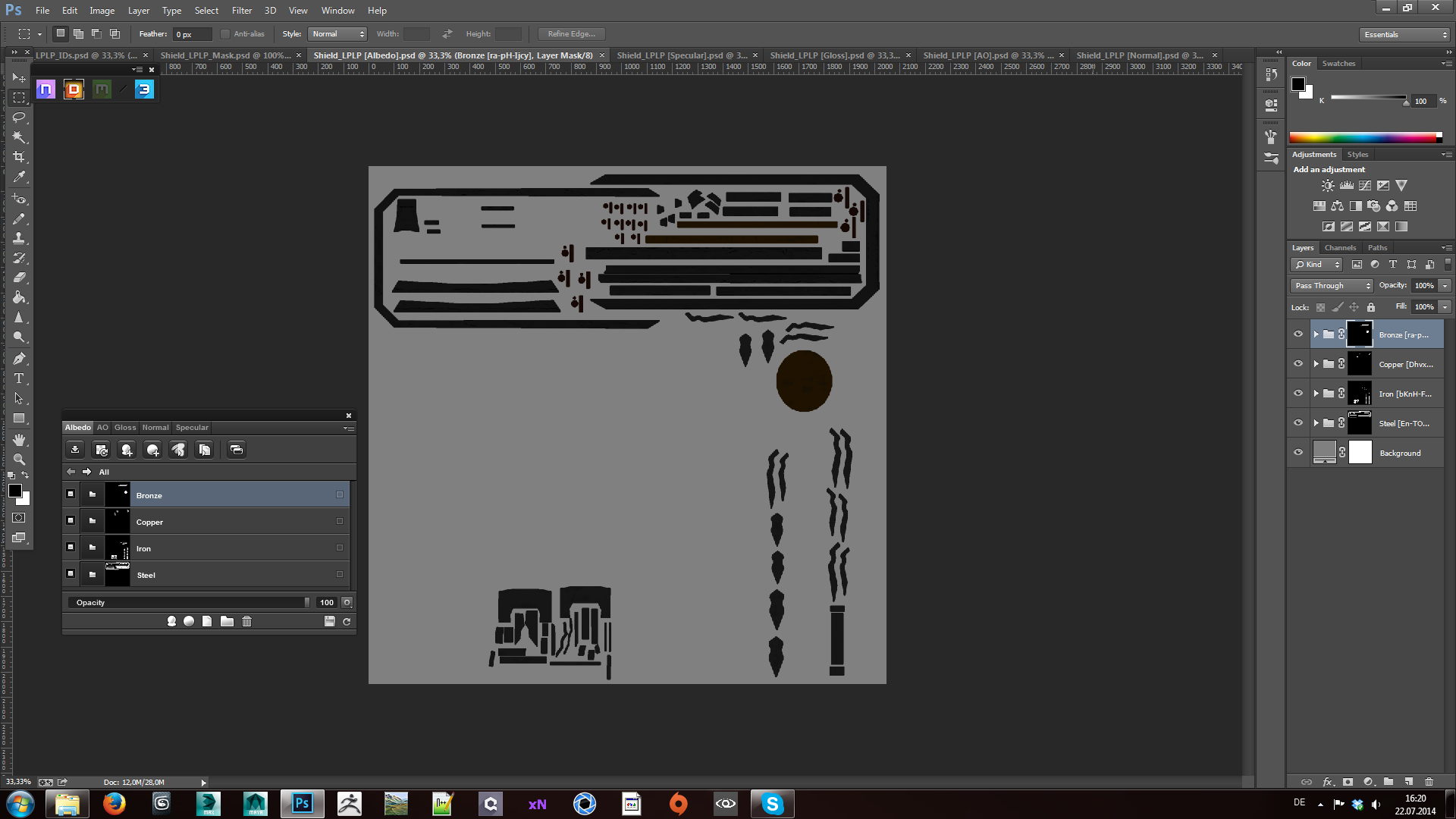Viewport: 1456px width, 819px height.
Task: Expand the Bronze layer group
Action: (x=1316, y=334)
